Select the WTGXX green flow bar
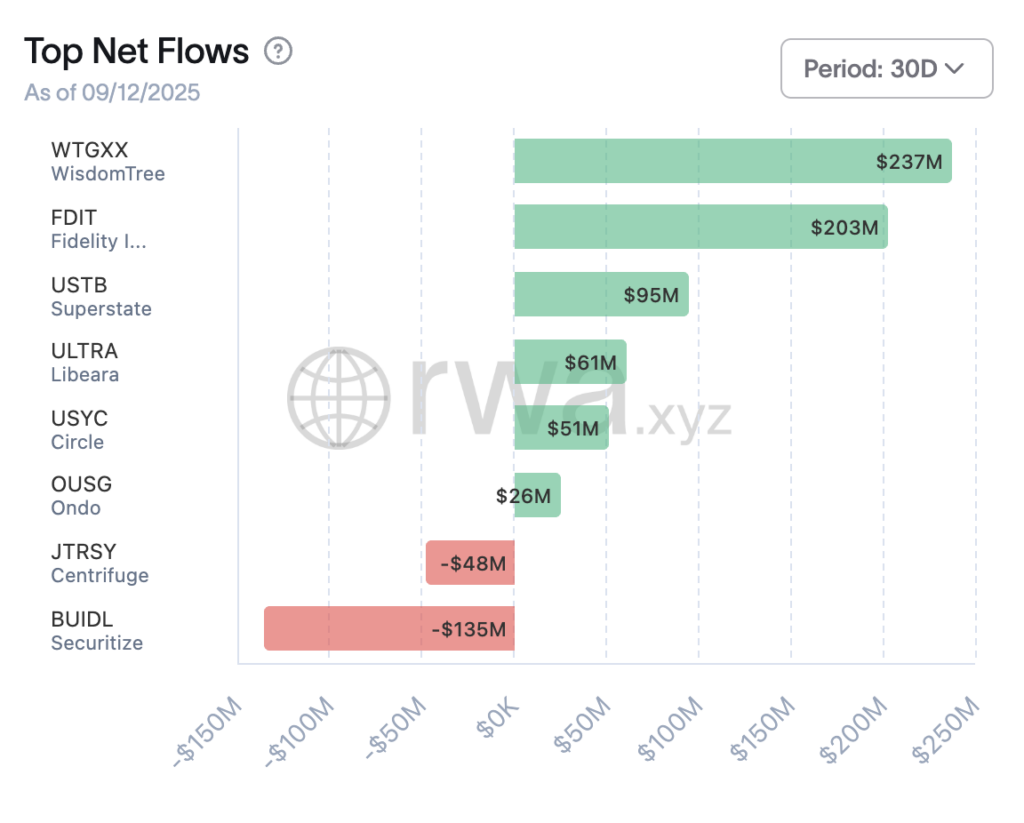 pos(730,160)
